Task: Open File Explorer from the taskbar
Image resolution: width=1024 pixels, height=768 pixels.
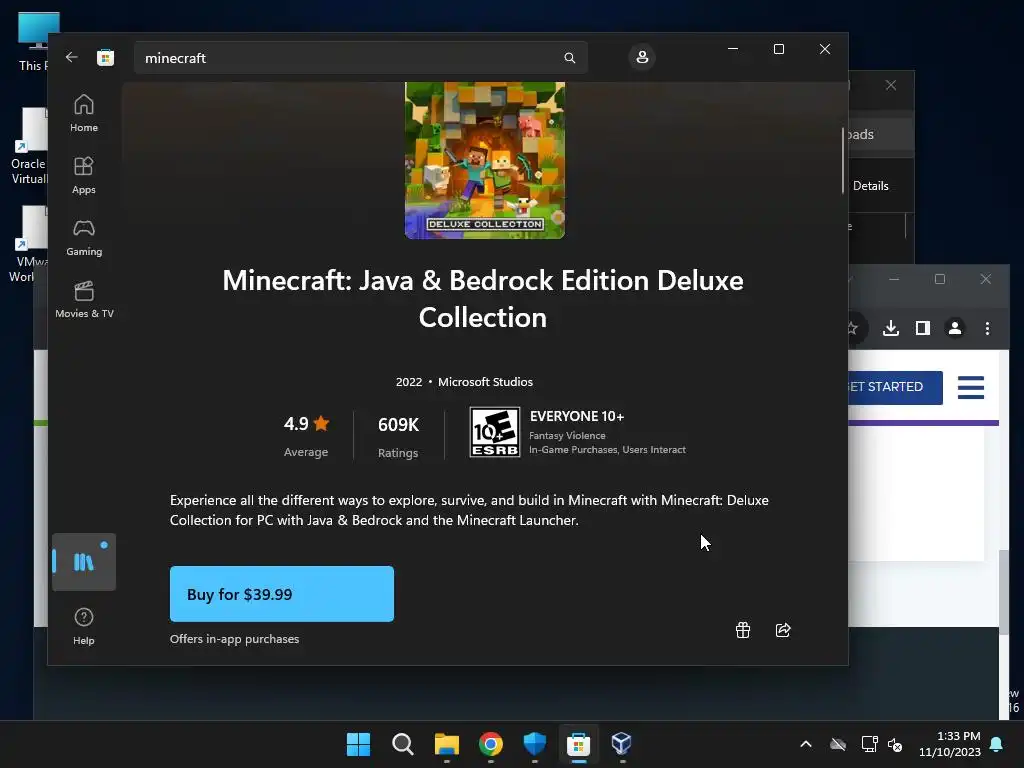Action: point(447,744)
